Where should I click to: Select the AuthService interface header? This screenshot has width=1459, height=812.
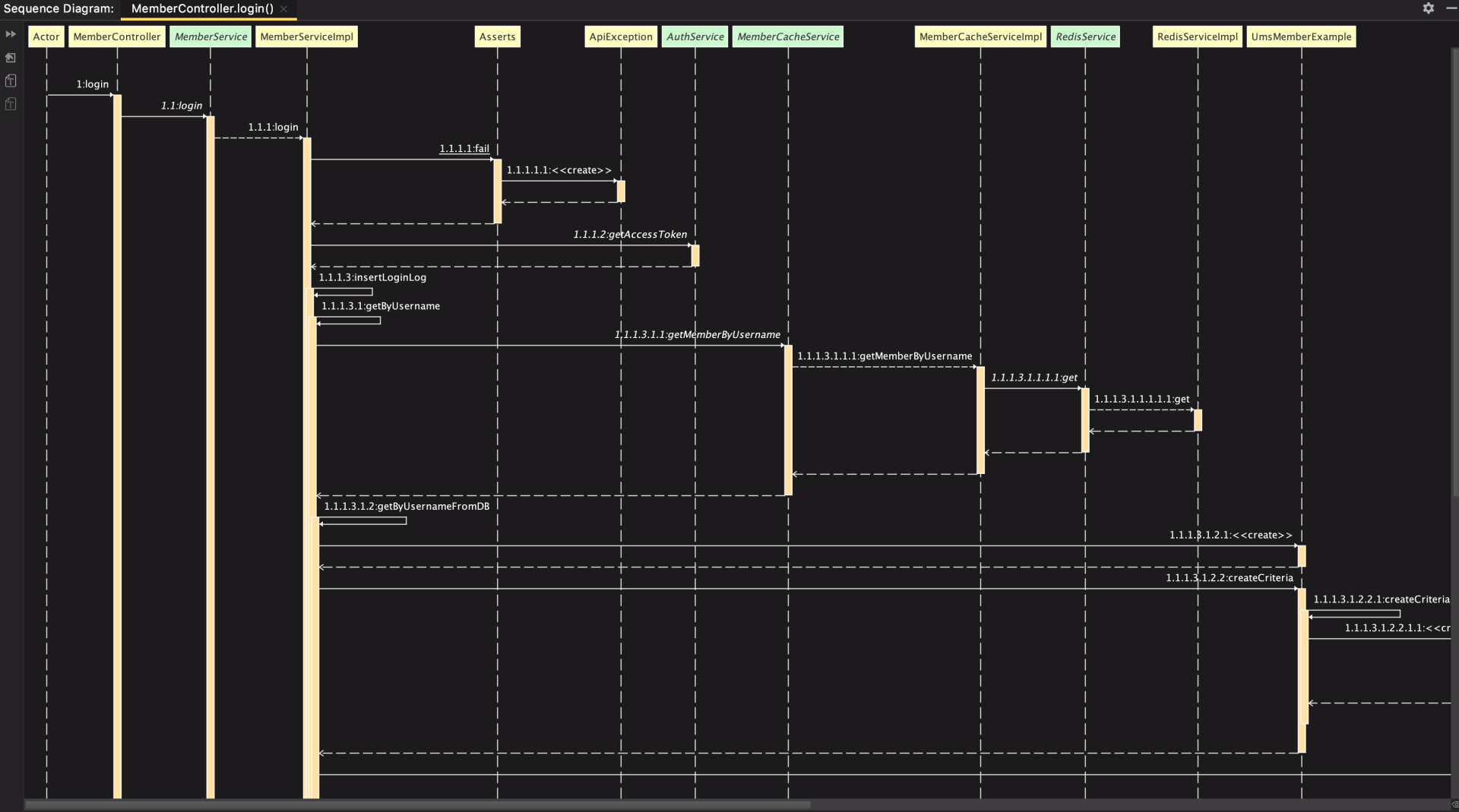(695, 36)
